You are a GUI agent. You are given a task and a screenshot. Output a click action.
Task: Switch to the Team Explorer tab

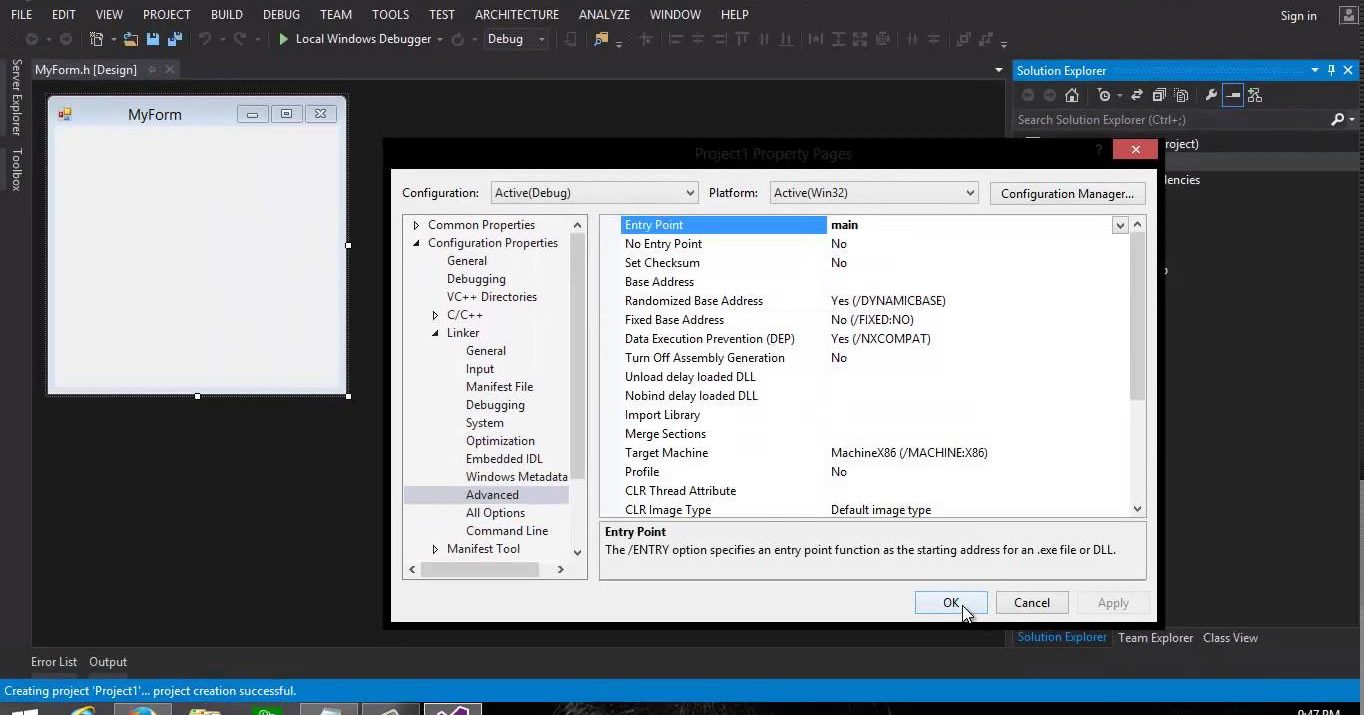point(1155,637)
